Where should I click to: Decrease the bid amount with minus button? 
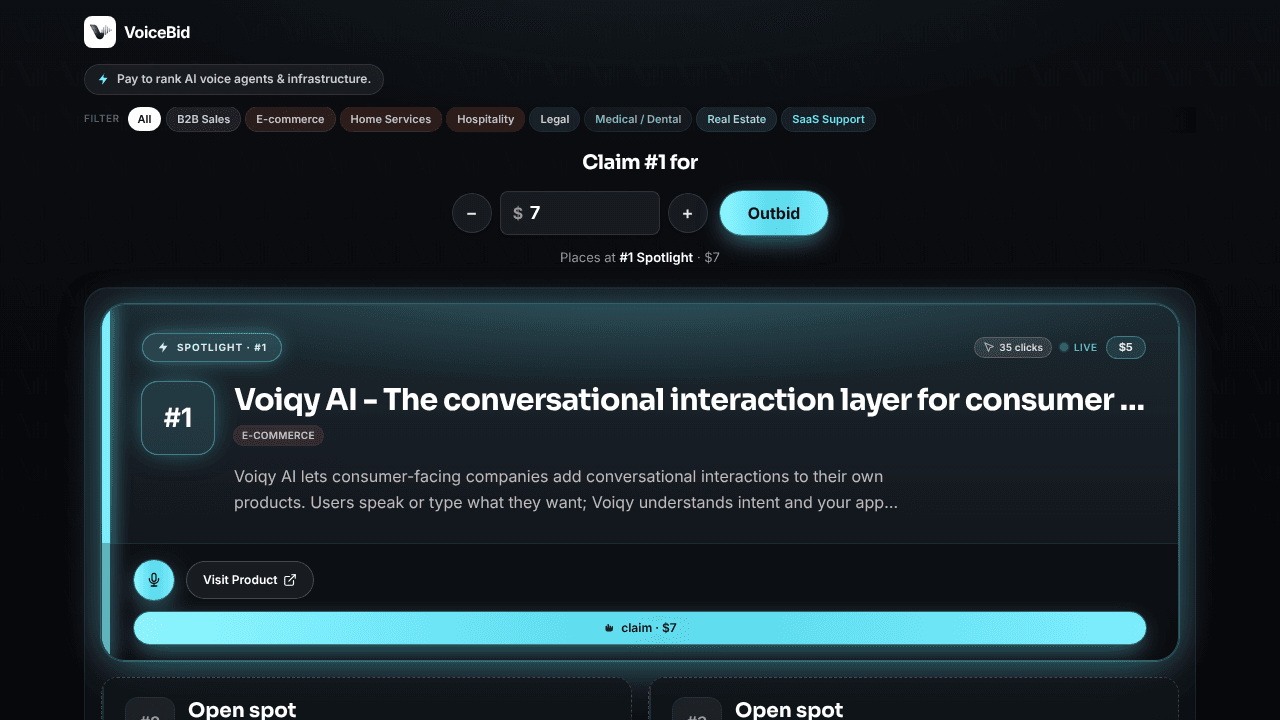tap(472, 213)
